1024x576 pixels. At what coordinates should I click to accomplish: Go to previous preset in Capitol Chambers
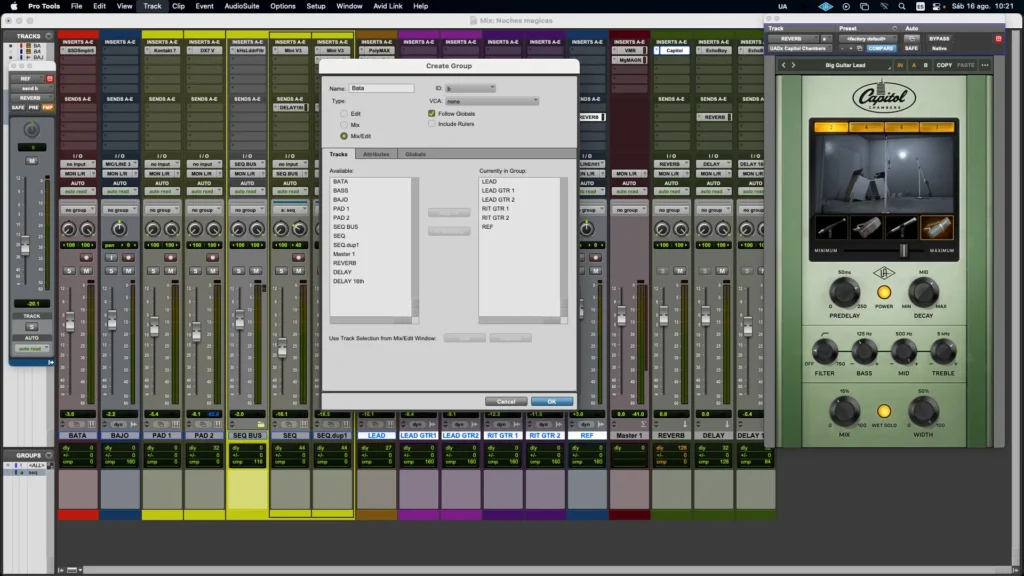(784, 65)
